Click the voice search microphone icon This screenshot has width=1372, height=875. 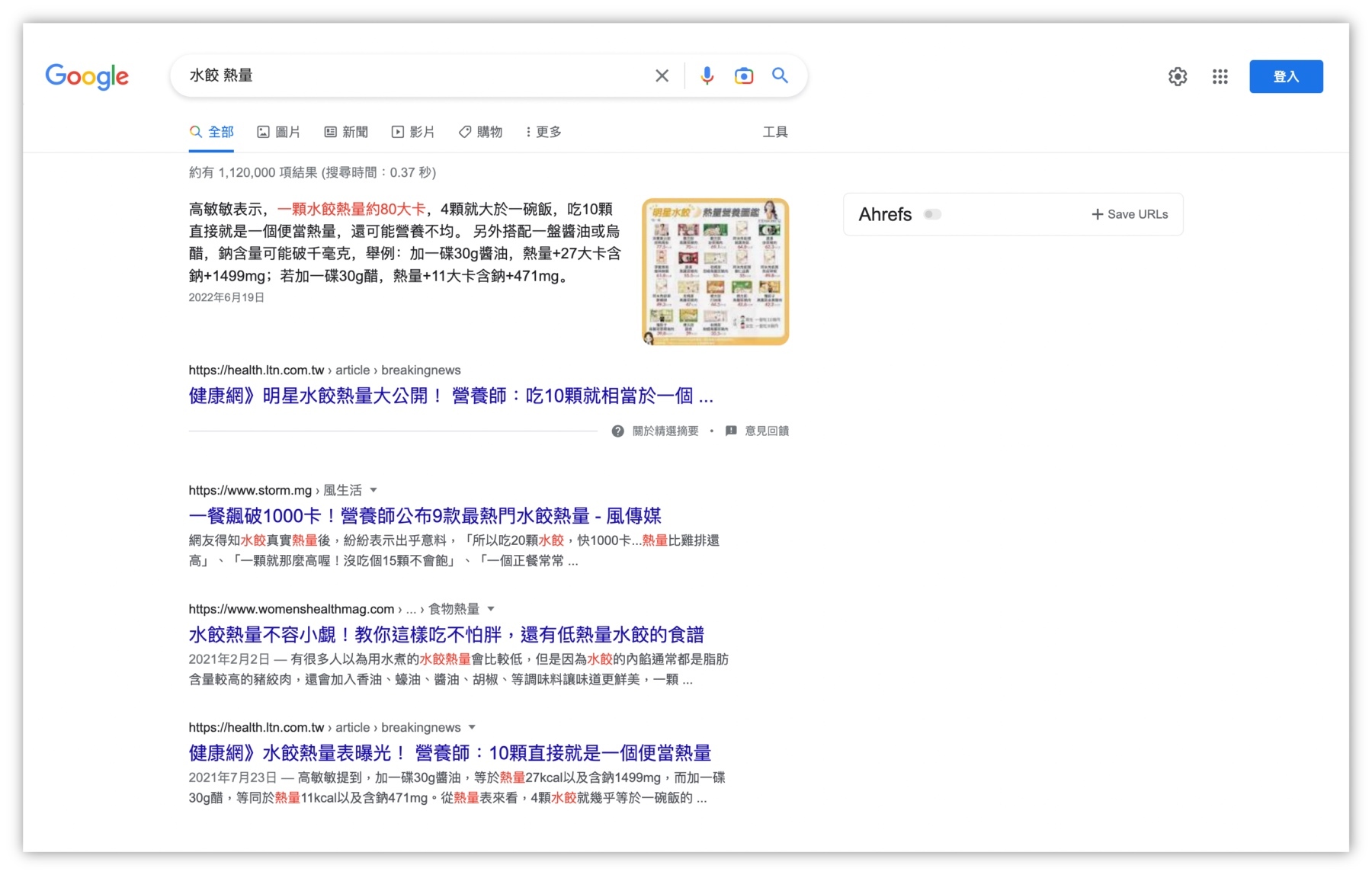tap(707, 75)
